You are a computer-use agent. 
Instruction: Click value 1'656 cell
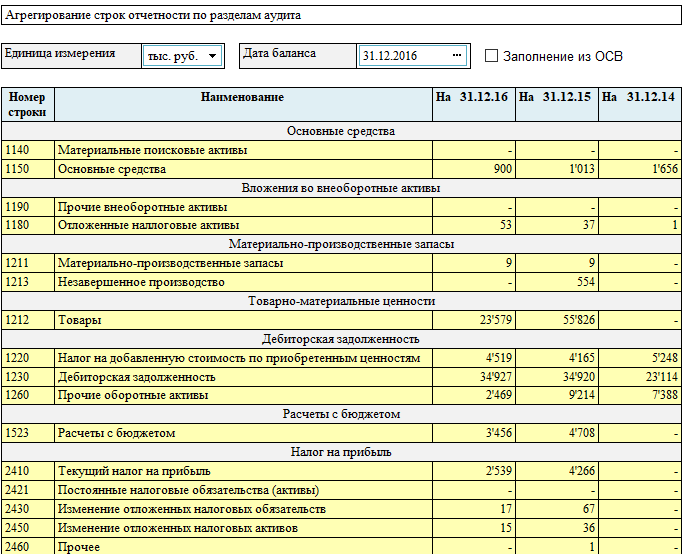[x=640, y=169]
